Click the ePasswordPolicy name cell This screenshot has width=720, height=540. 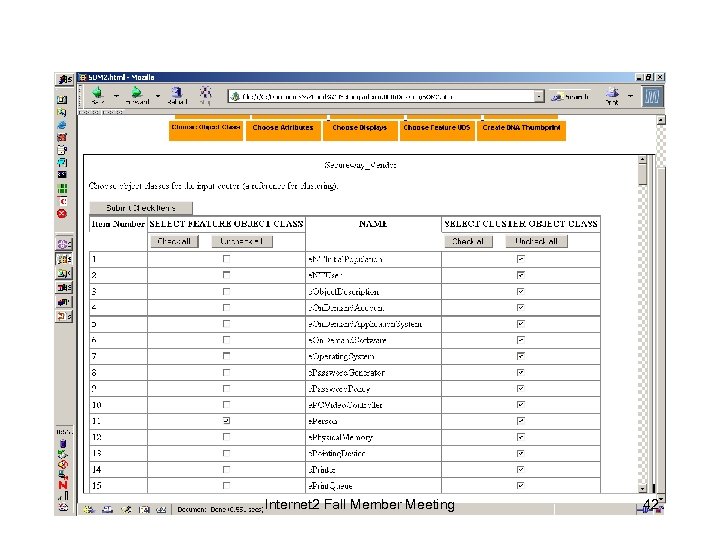[373, 388]
